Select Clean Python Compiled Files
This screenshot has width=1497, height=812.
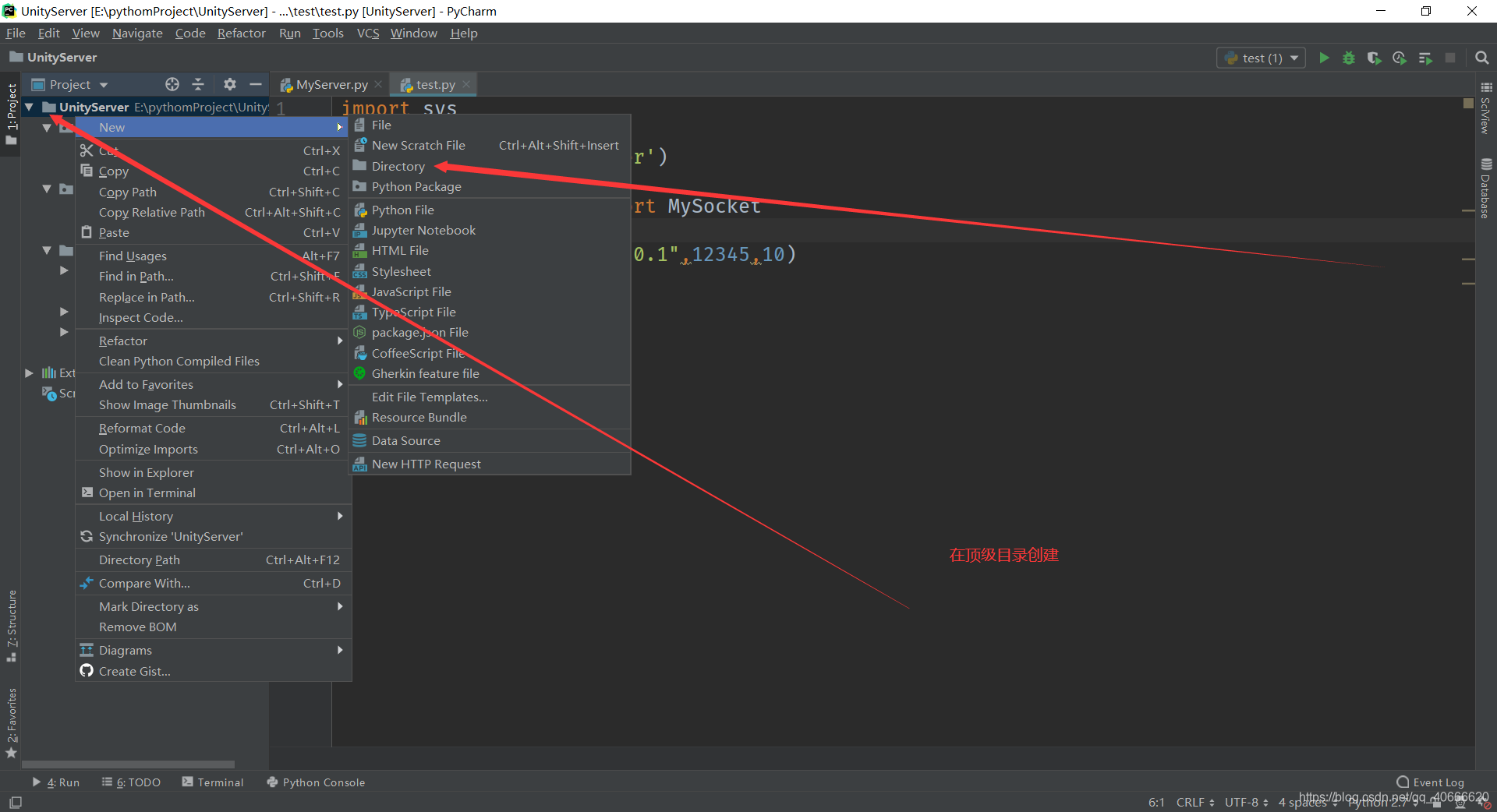click(x=213, y=361)
